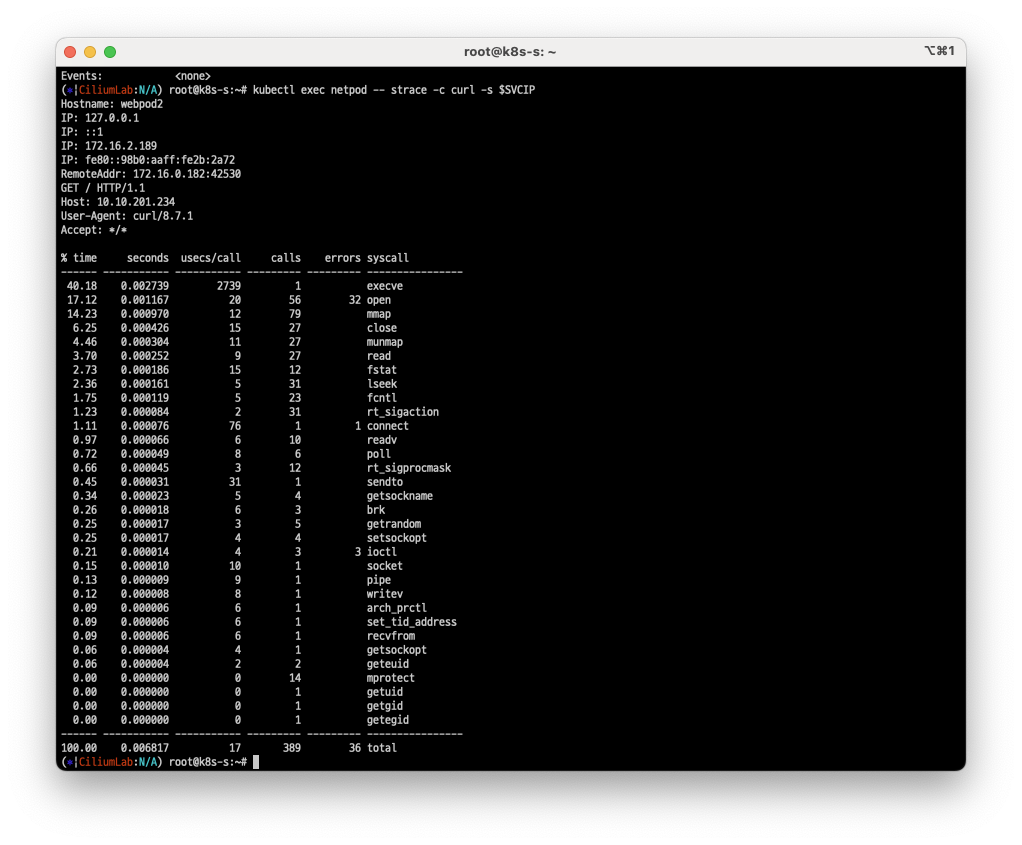Click the 'errors' column header
1022x845 pixels.
[342, 258]
